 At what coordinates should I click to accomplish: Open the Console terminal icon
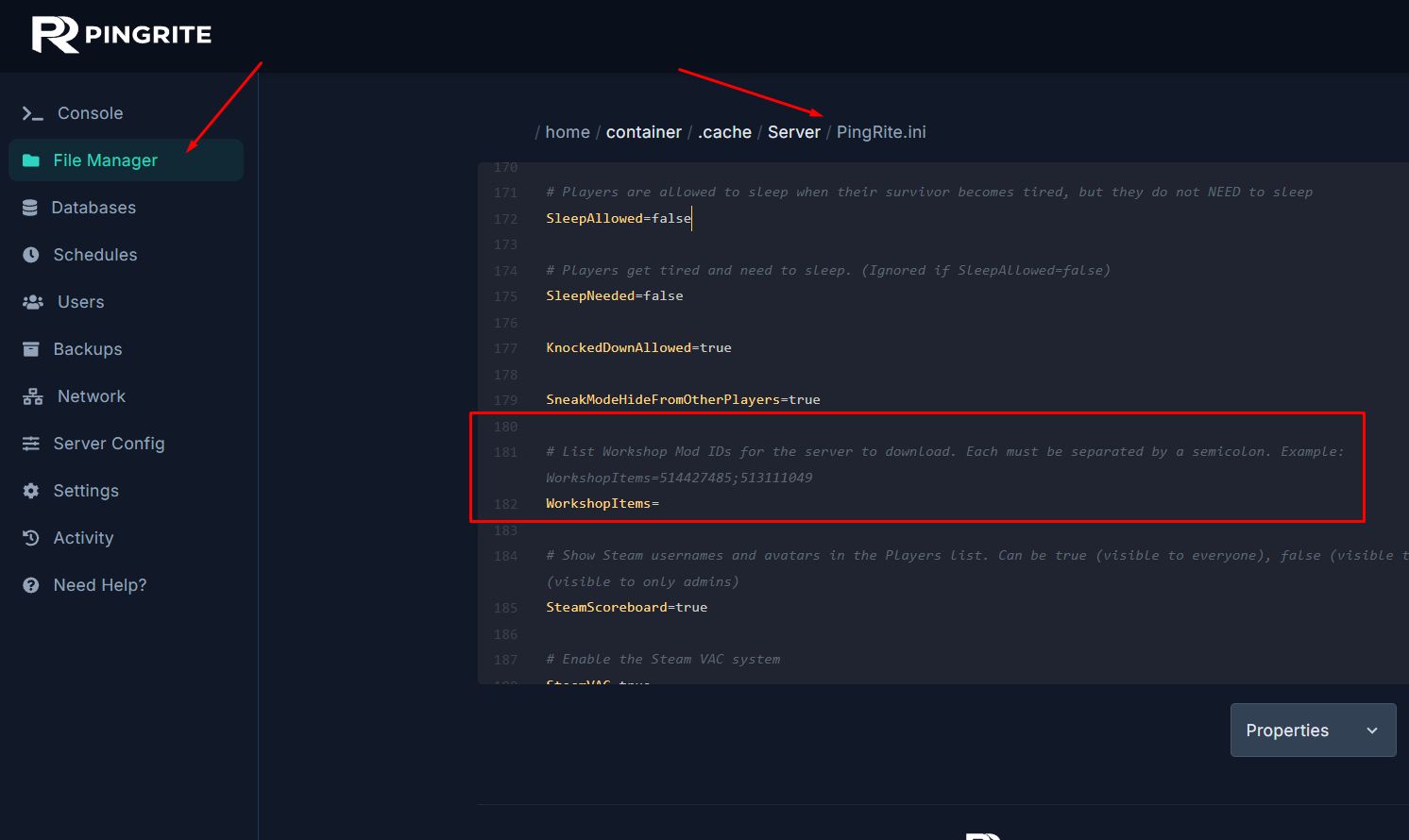33,113
